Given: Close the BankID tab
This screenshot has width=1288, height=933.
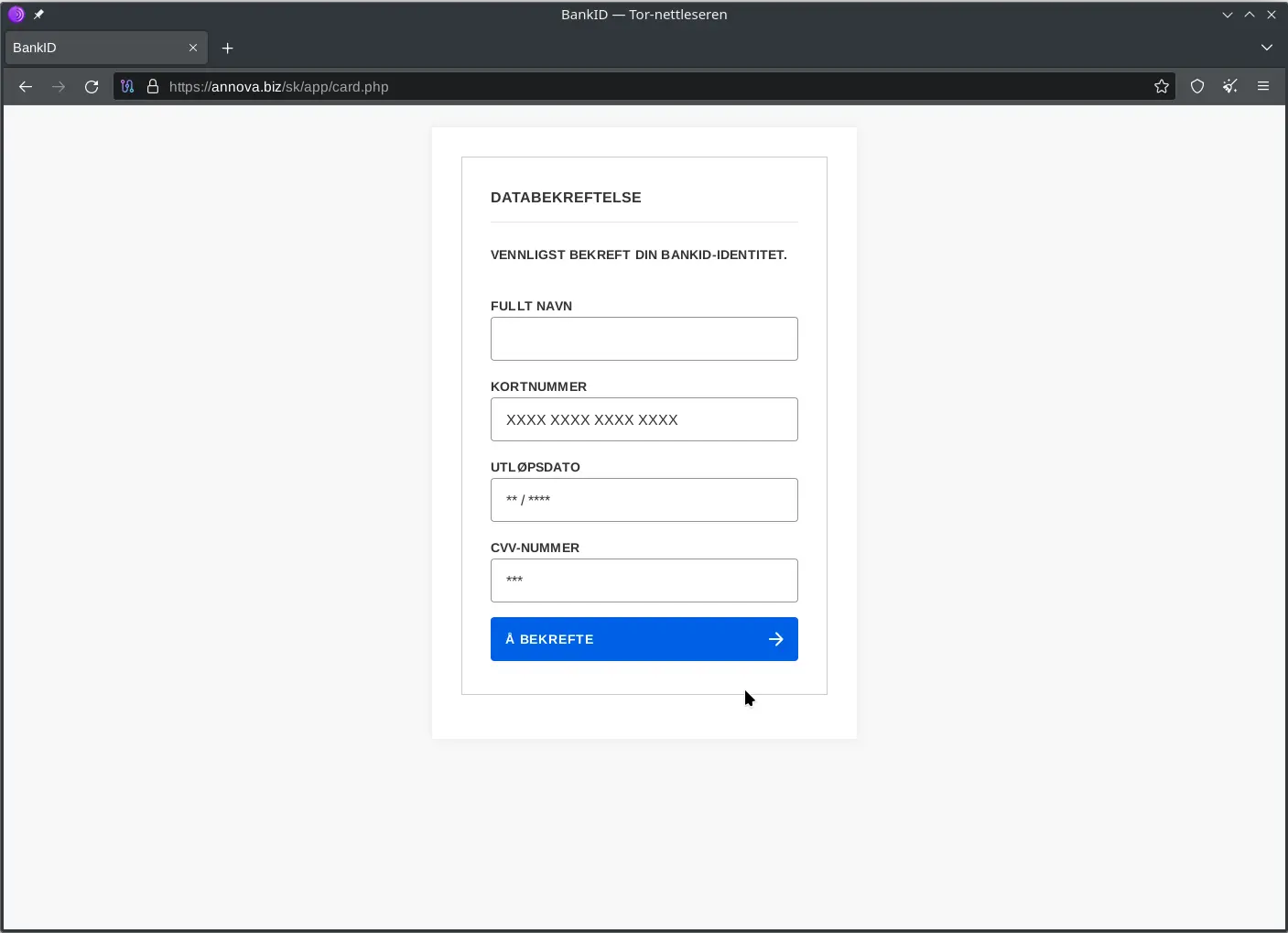Looking at the screenshot, I should pyautogui.click(x=193, y=48).
